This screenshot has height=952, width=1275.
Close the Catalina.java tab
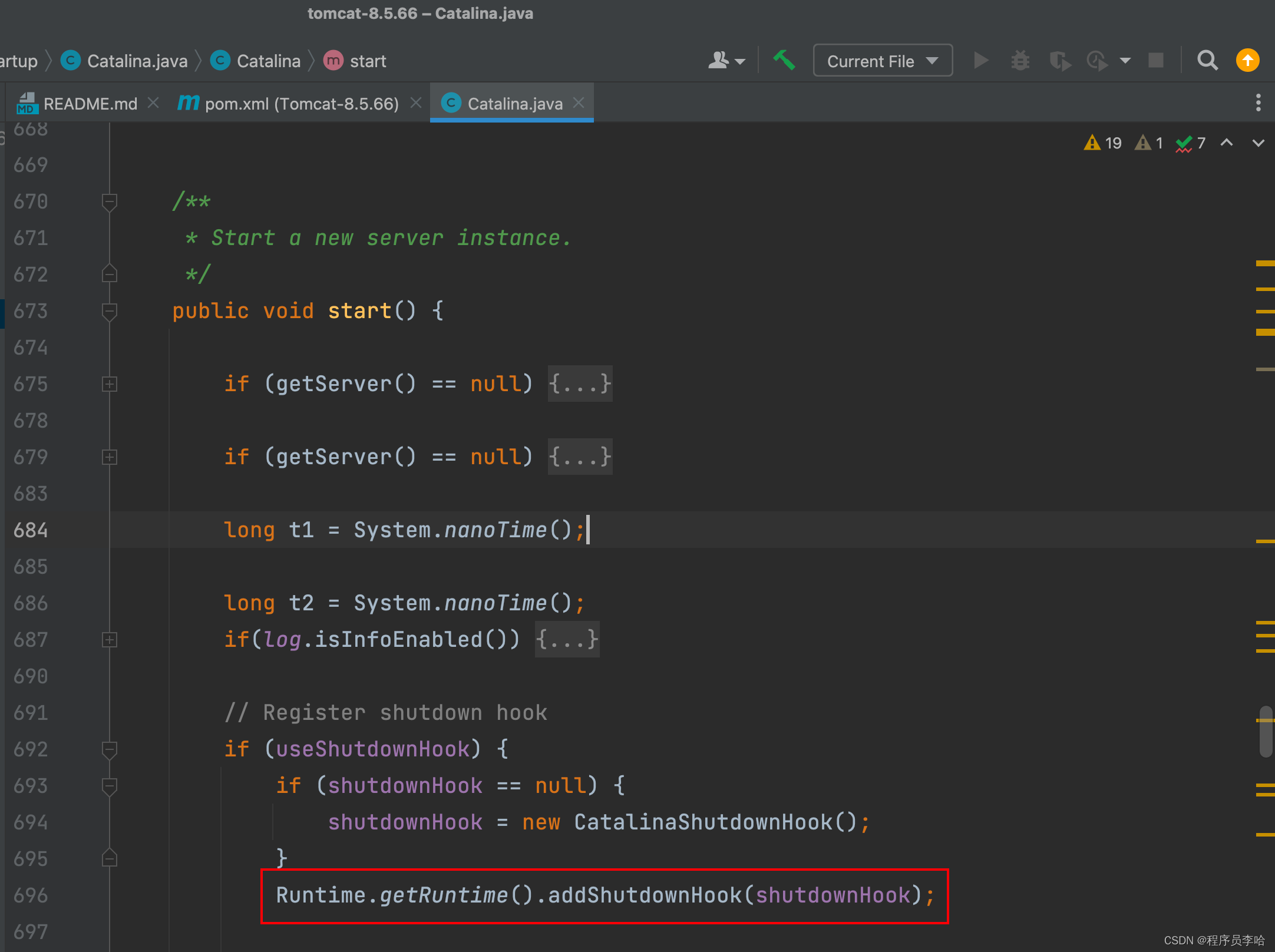pyautogui.click(x=579, y=103)
